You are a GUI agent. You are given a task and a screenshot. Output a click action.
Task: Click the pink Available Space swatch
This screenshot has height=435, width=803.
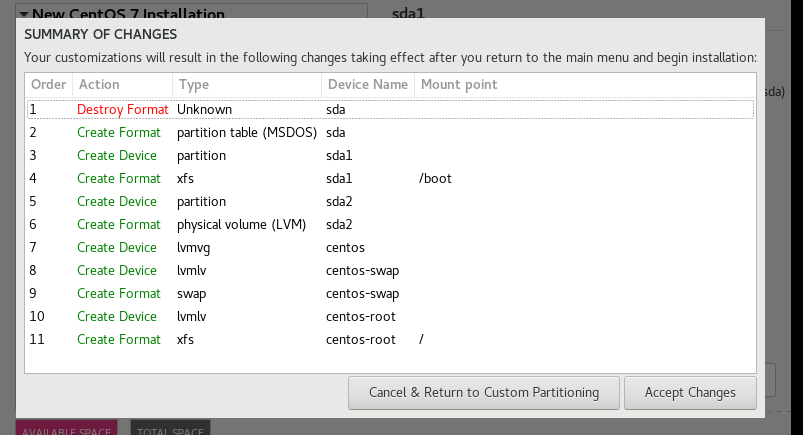coord(66,428)
